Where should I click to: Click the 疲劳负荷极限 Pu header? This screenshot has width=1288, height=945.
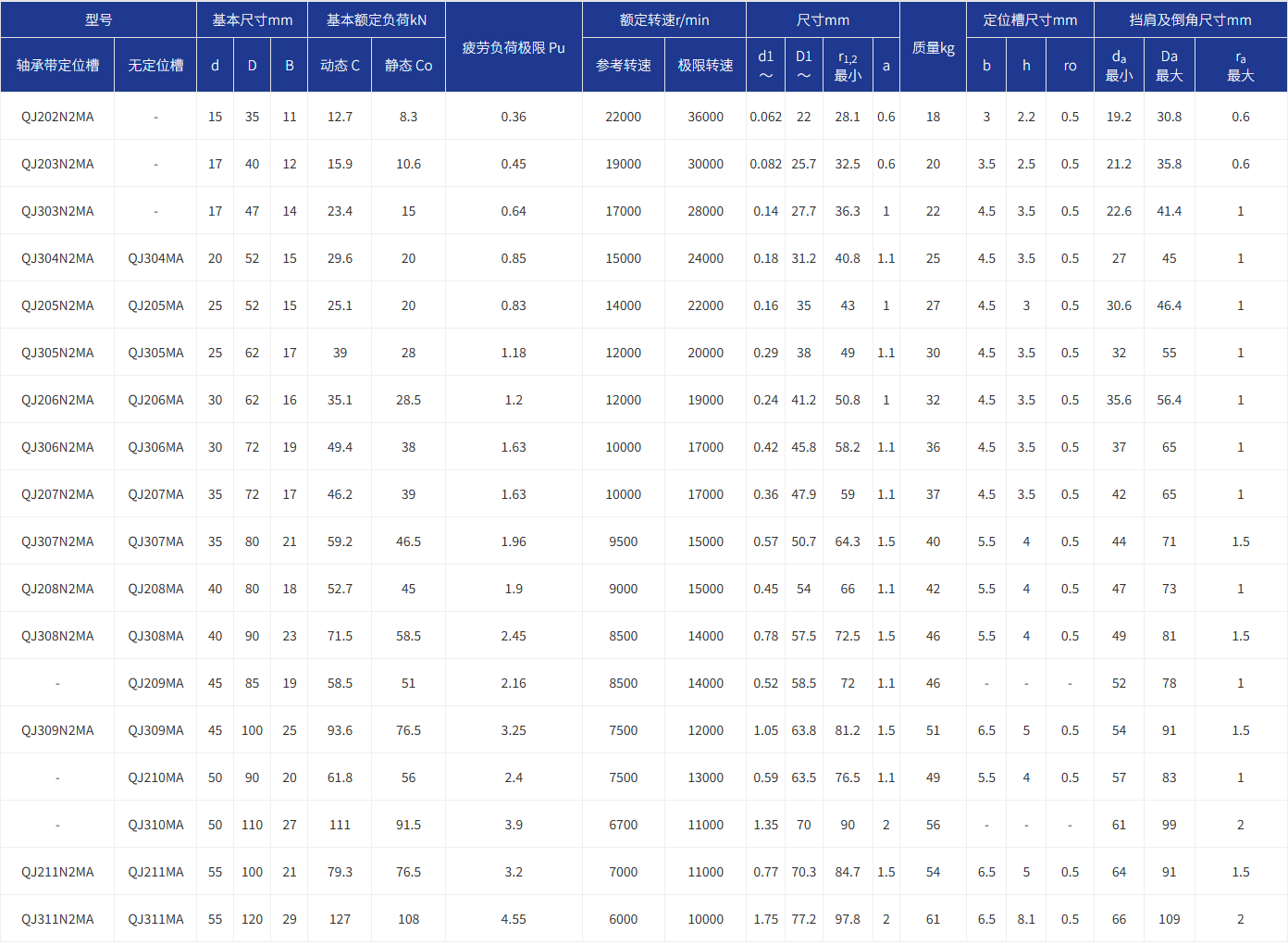pyautogui.click(x=514, y=47)
